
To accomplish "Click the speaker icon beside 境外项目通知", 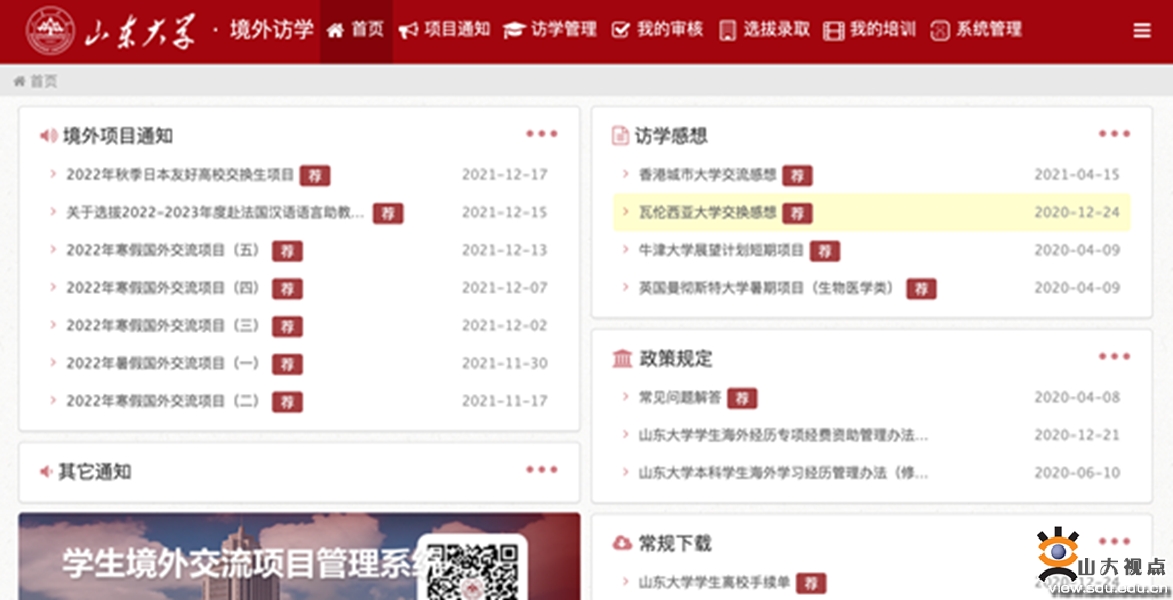I will coord(47,136).
